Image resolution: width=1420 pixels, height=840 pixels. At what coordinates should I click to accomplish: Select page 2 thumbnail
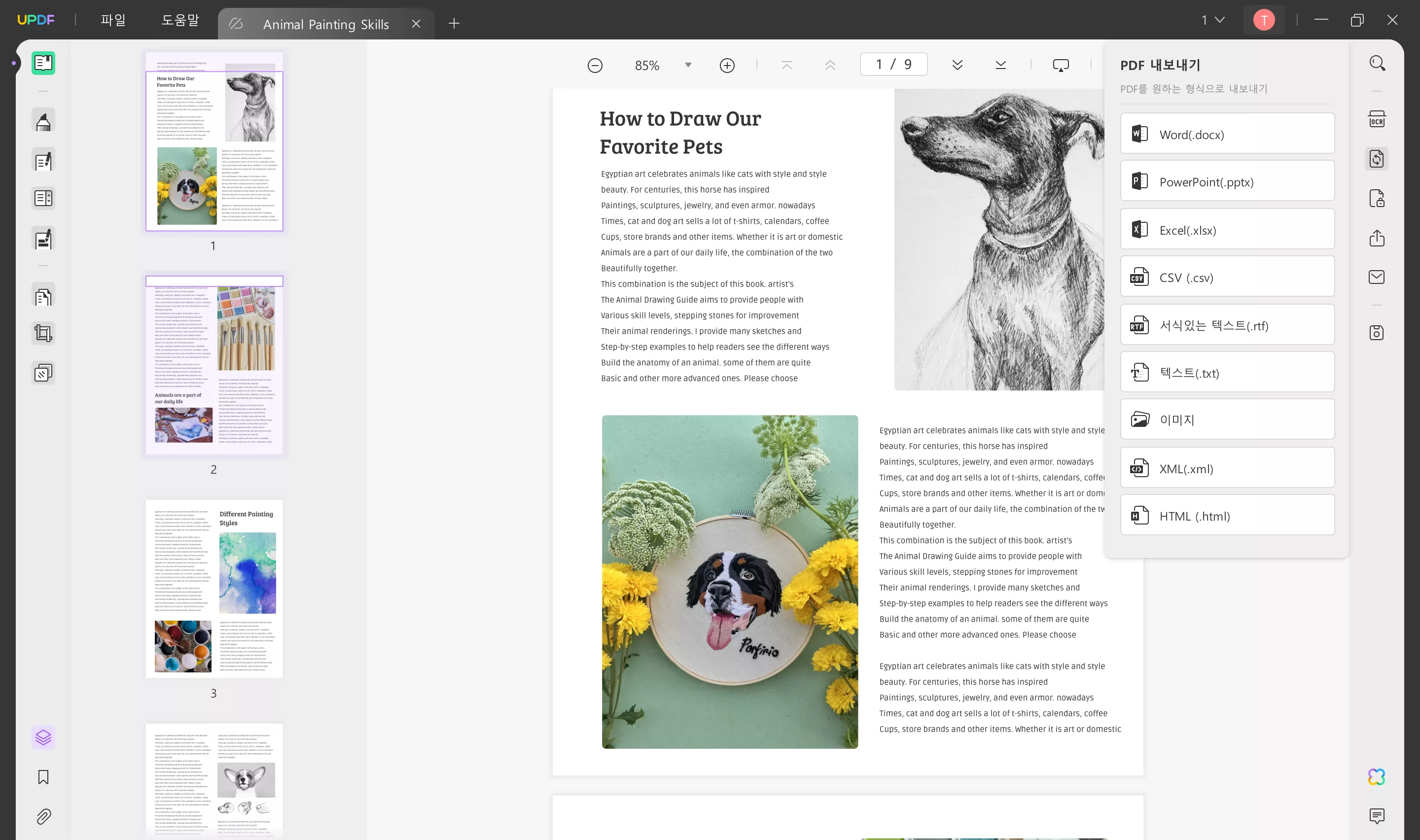click(x=214, y=365)
